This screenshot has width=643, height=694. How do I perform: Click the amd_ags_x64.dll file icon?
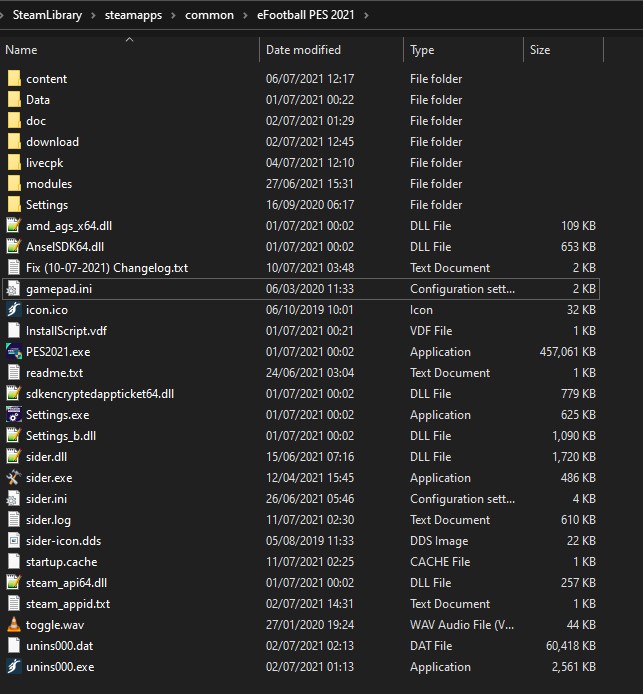(14, 226)
